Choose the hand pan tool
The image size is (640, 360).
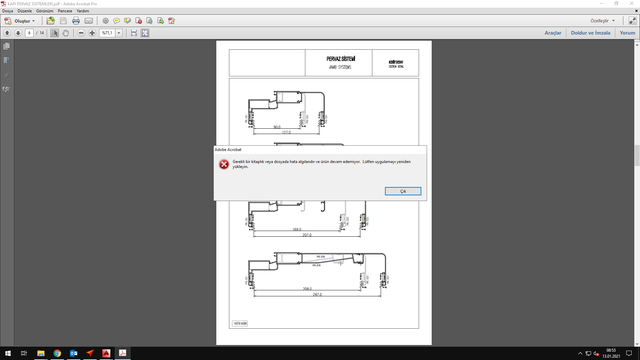pyautogui.click(x=65, y=33)
